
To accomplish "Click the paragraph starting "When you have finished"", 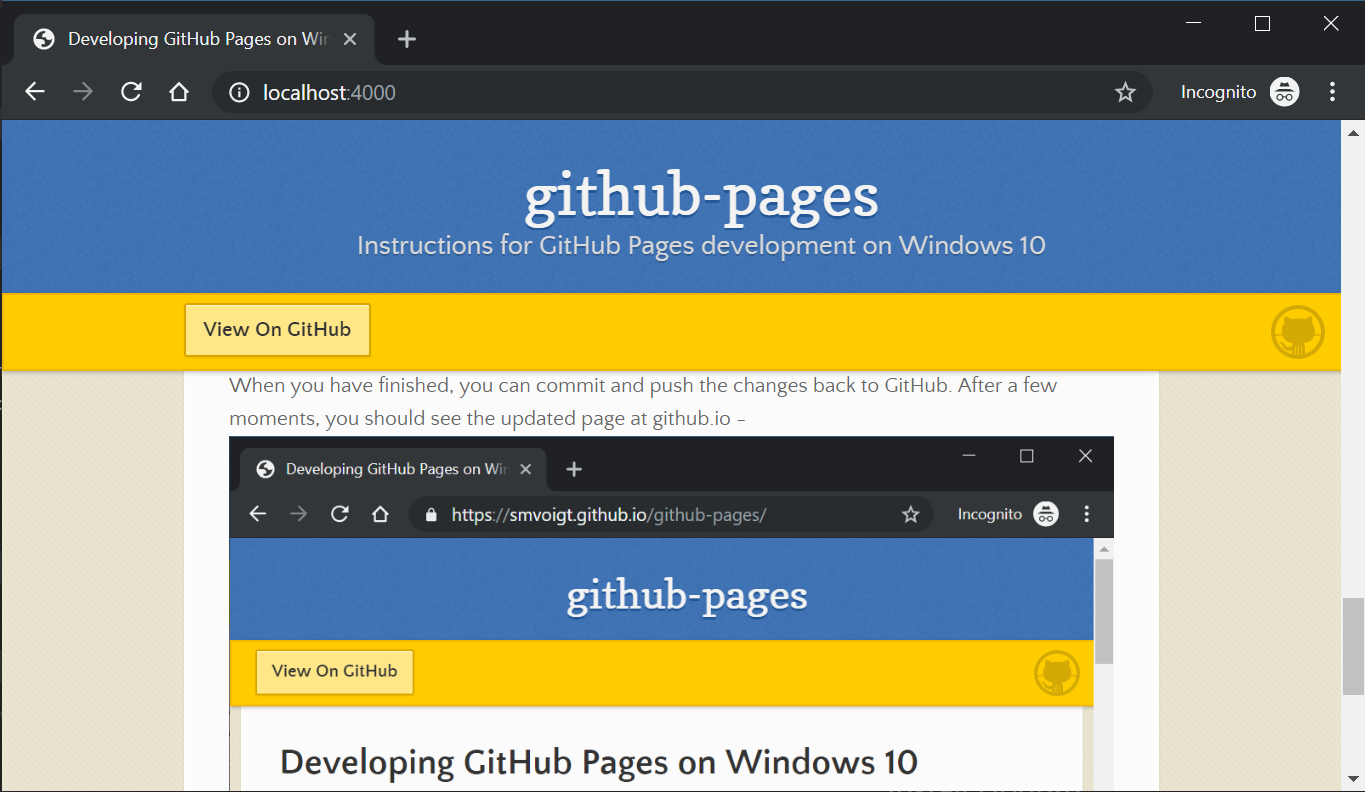I will 643,402.
